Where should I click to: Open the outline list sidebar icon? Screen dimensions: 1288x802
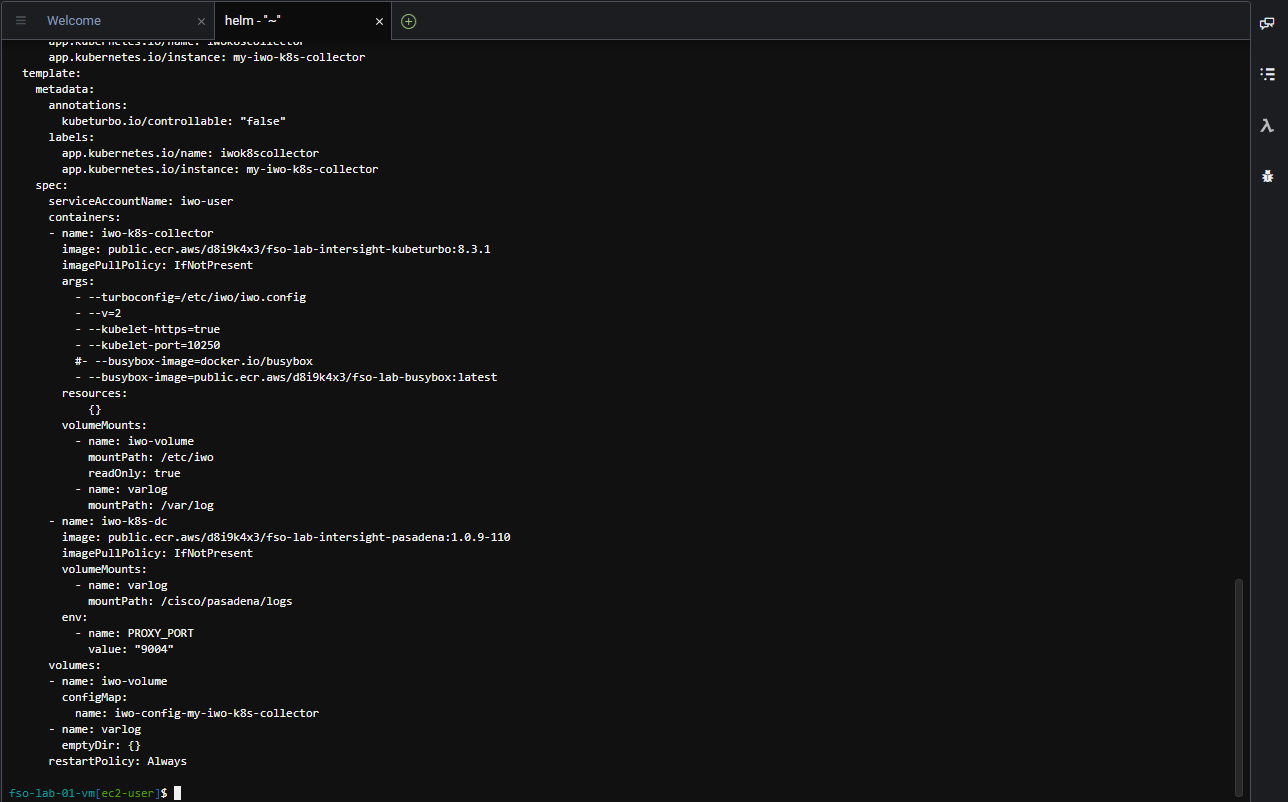(x=1267, y=73)
